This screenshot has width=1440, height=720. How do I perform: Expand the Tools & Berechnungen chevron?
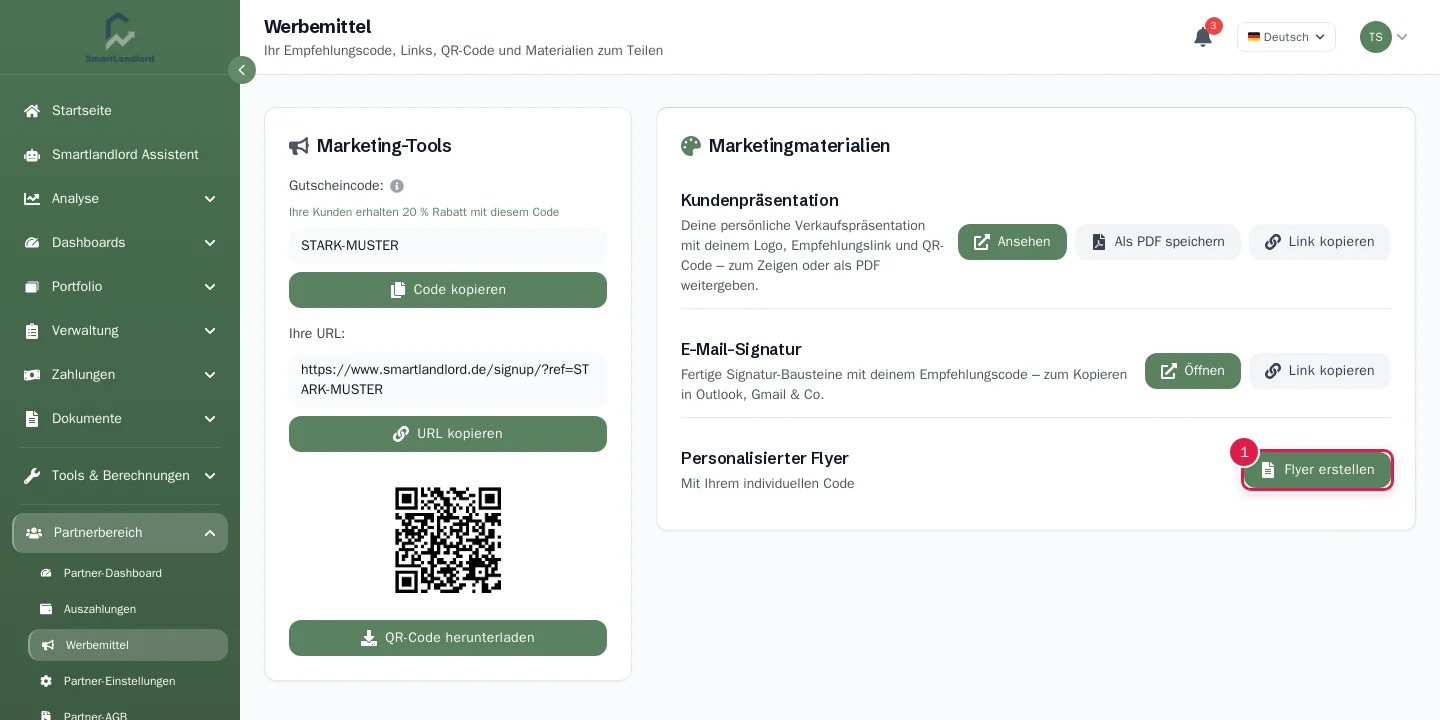[210, 476]
